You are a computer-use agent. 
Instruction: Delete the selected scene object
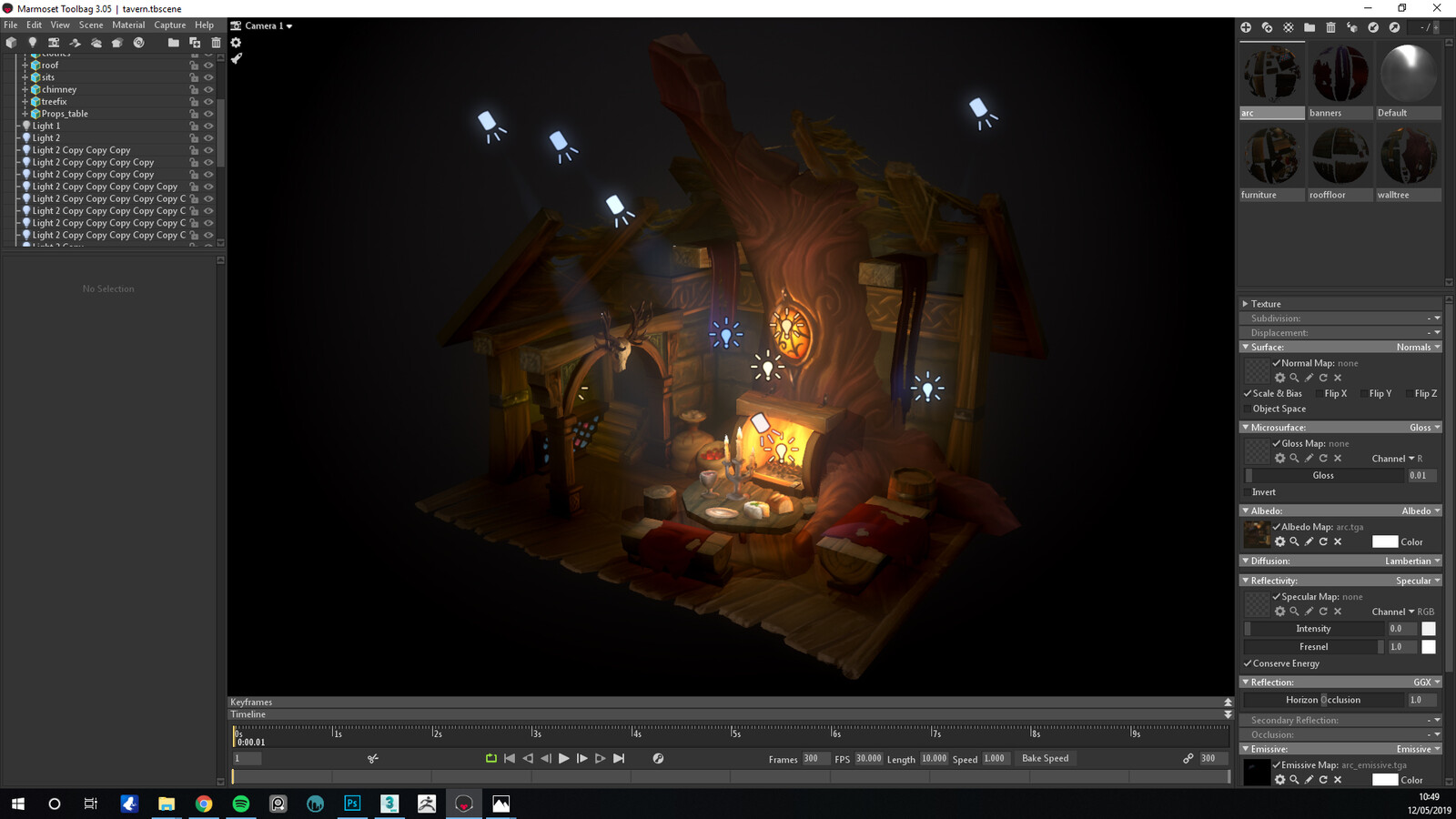(216, 43)
